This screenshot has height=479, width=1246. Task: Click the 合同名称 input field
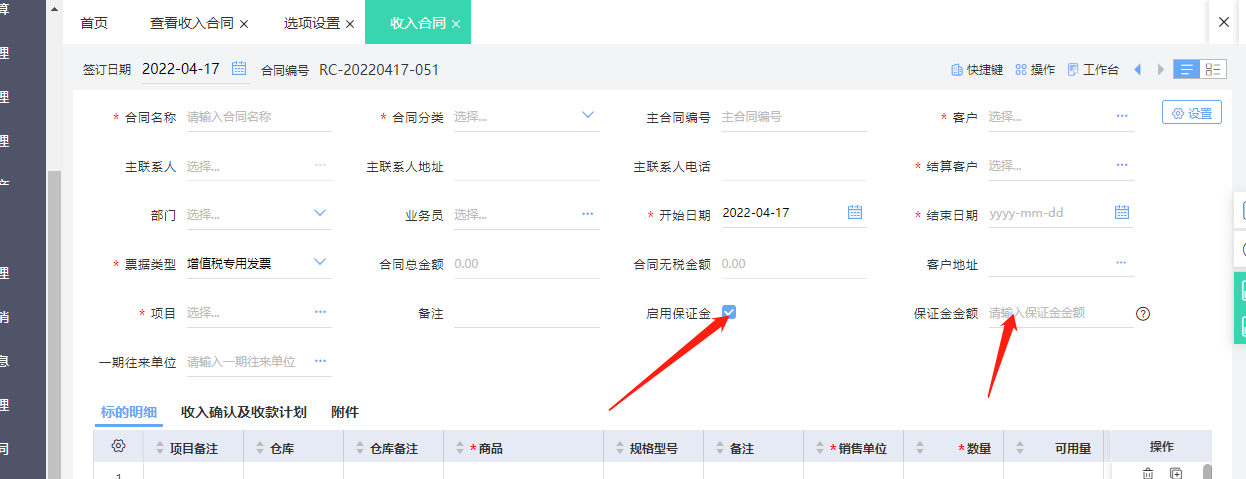click(x=258, y=117)
